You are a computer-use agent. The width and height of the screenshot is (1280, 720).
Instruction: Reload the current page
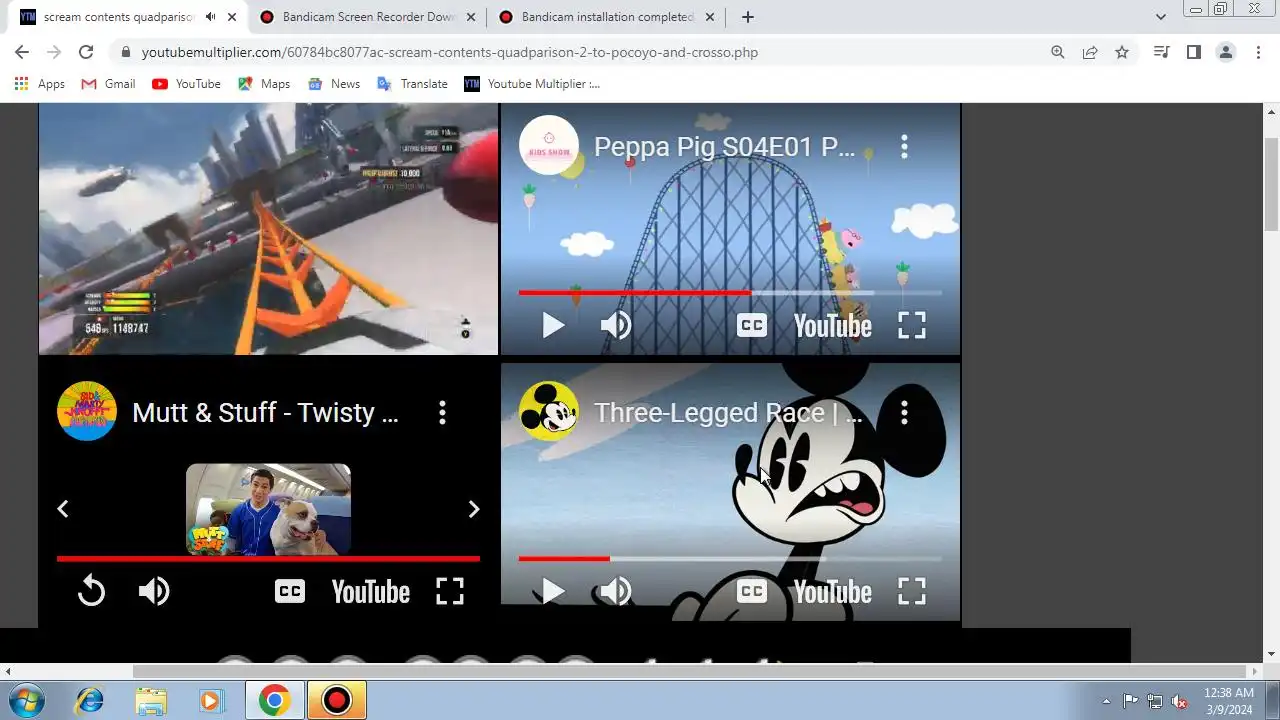(x=86, y=52)
